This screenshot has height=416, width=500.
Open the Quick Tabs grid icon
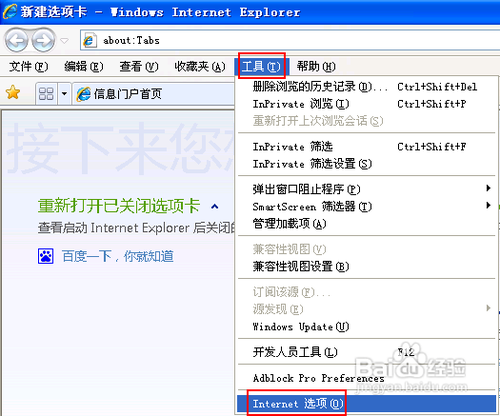46,94
